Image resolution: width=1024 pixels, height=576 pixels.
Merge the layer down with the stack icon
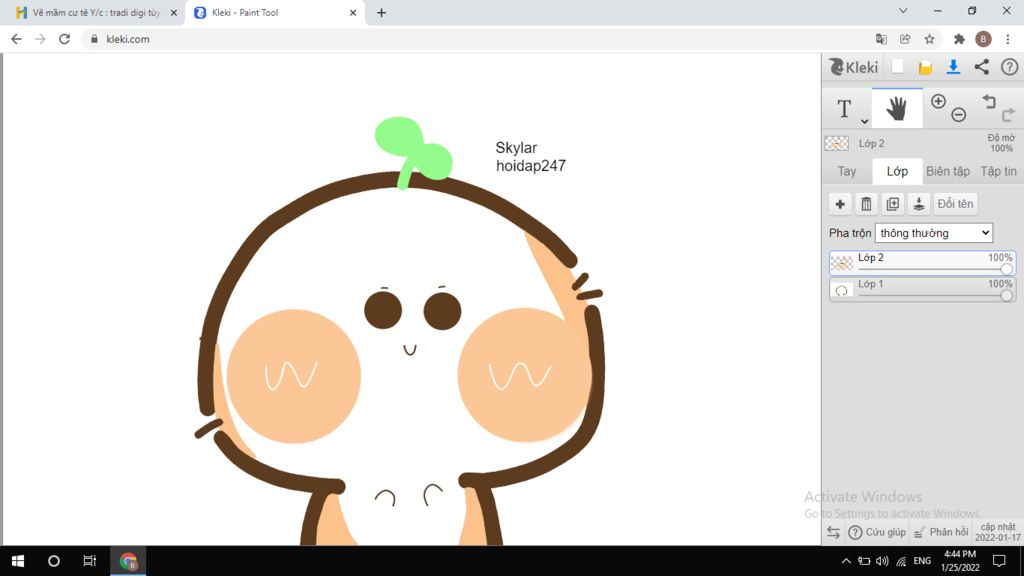tap(919, 204)
